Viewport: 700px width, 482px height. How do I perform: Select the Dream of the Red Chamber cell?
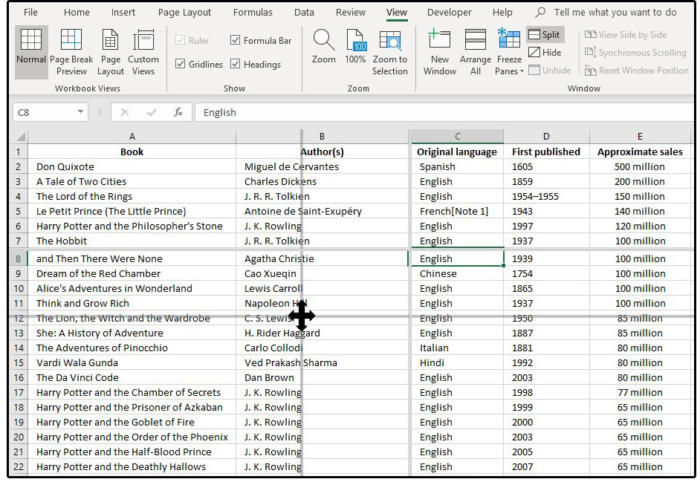(x=132, y=274)
